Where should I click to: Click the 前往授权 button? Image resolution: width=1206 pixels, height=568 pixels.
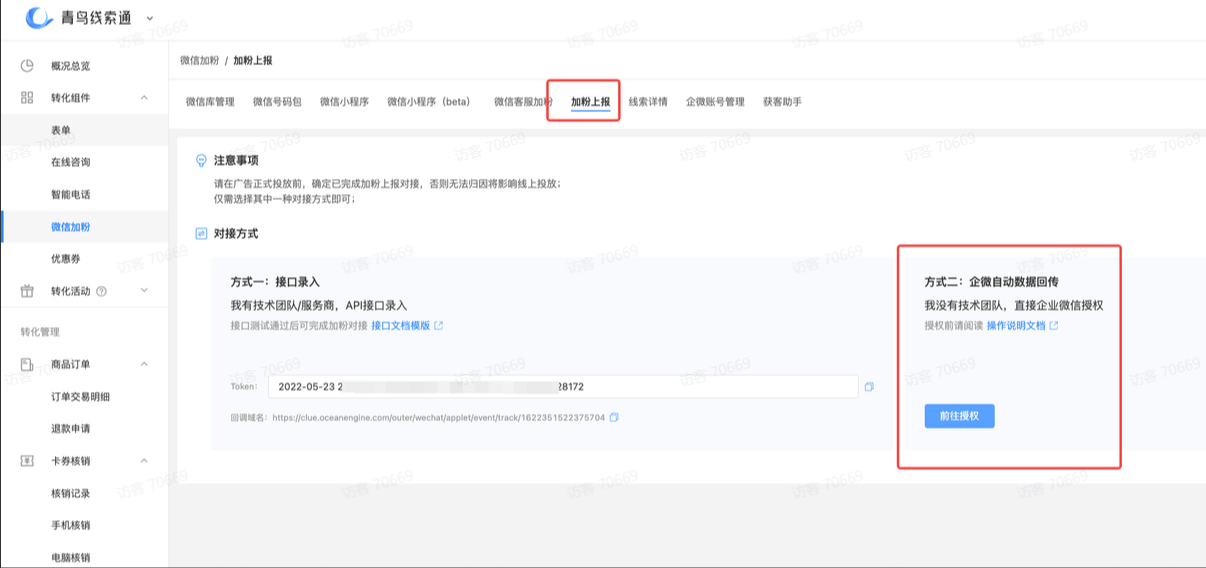tap(960, 416)
